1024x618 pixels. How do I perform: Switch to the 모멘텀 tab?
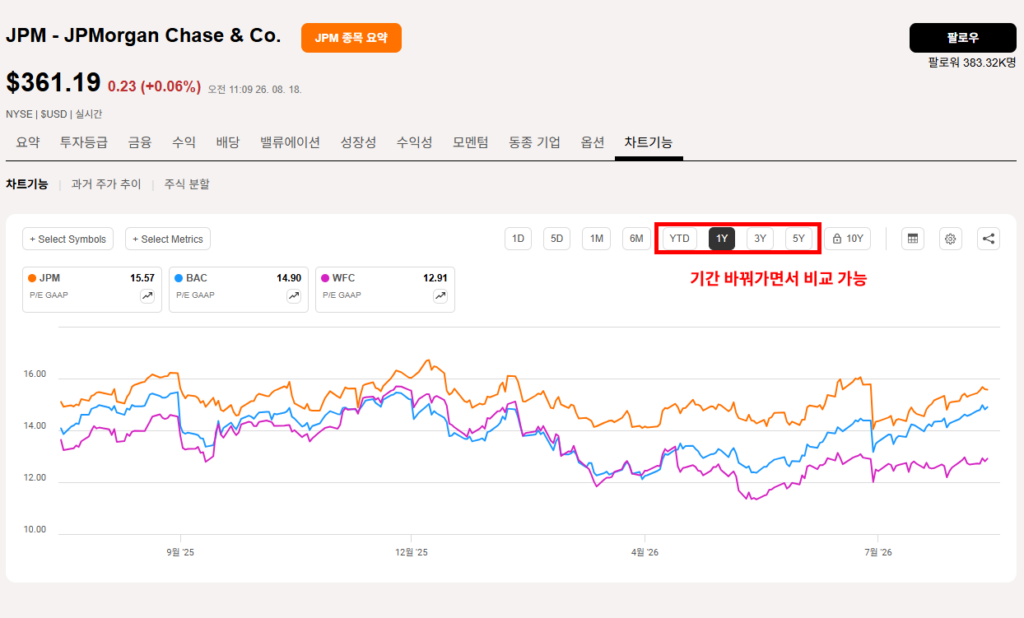point(470,142)
